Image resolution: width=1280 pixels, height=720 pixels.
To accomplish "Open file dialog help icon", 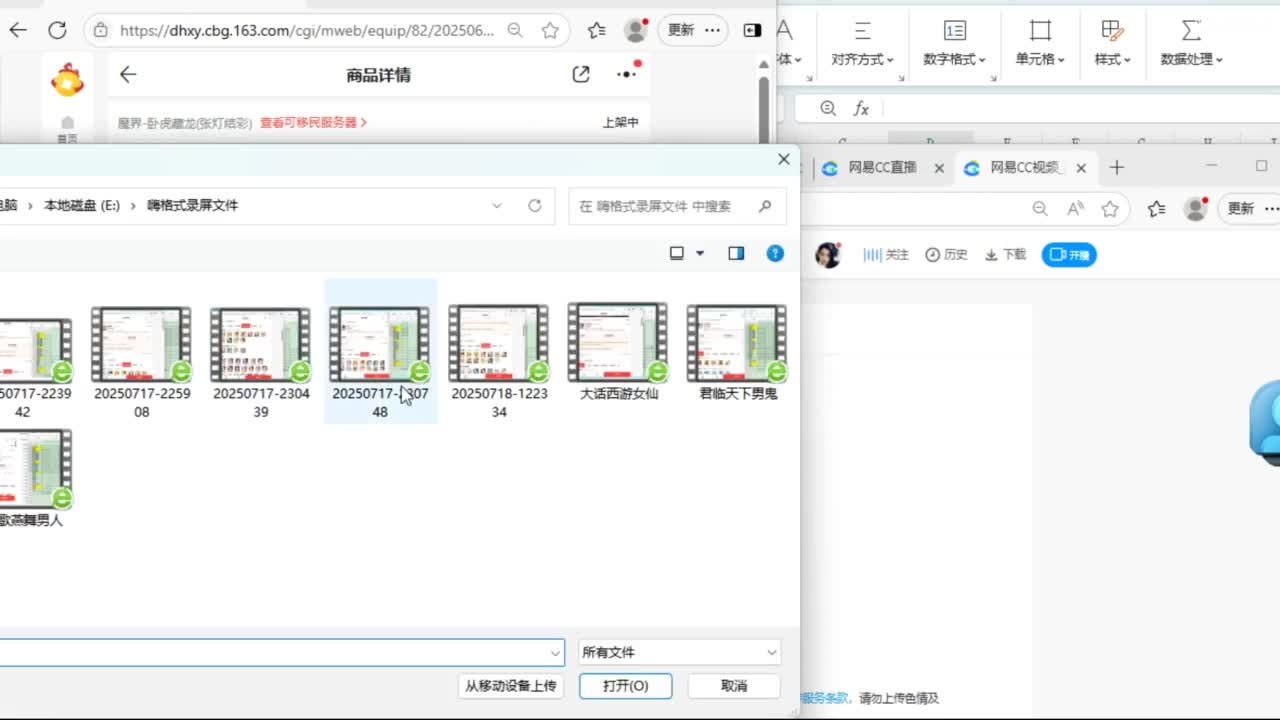I will [x=775, y=253].
